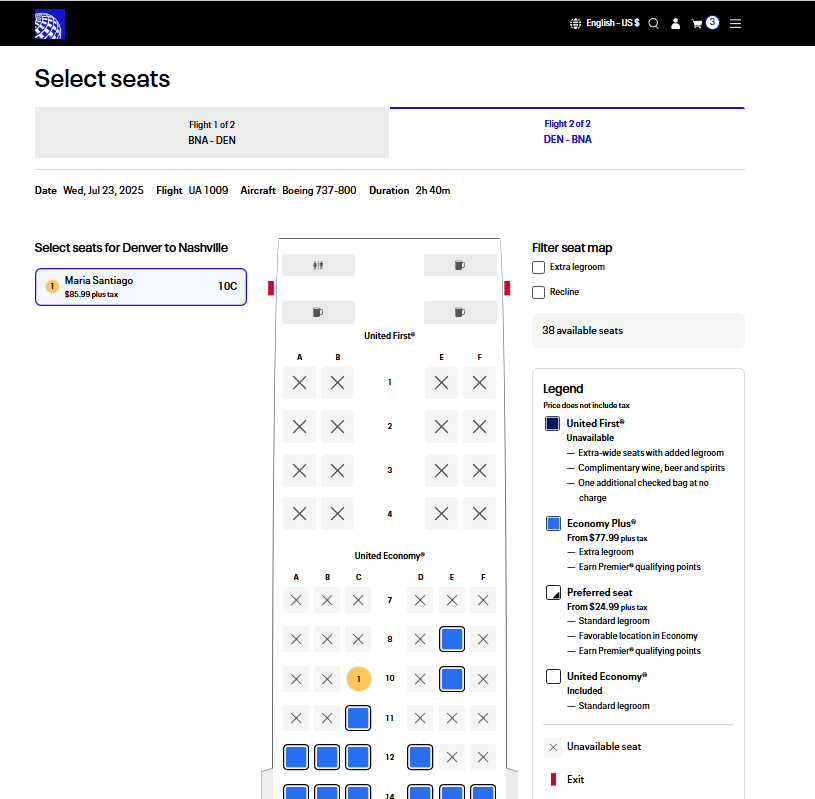Click the 'Wed, Jul 23, 2025' date text
This screenshot has width=815, height=799.
click(103, 190)
